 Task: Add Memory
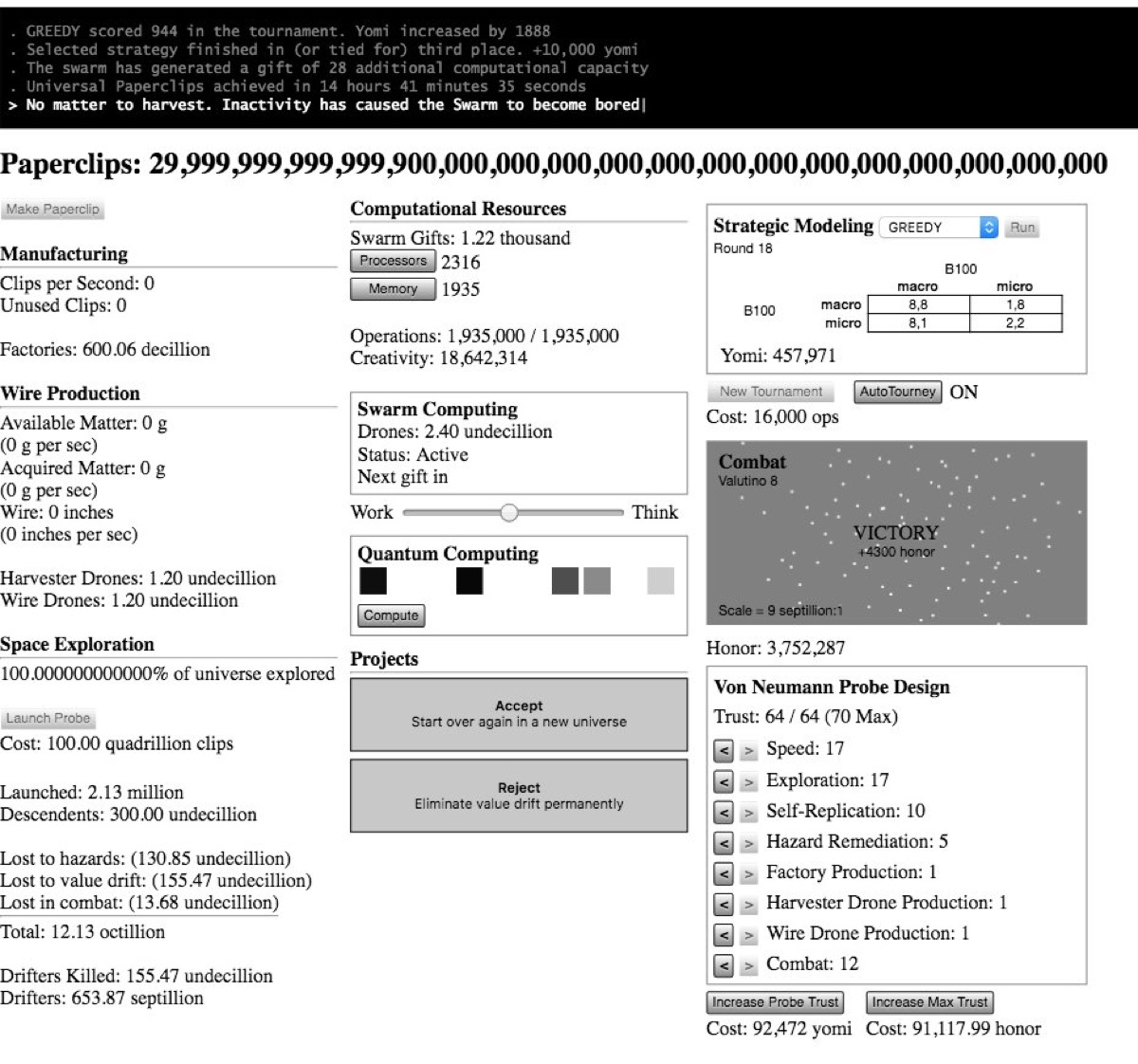pos(393,288)
